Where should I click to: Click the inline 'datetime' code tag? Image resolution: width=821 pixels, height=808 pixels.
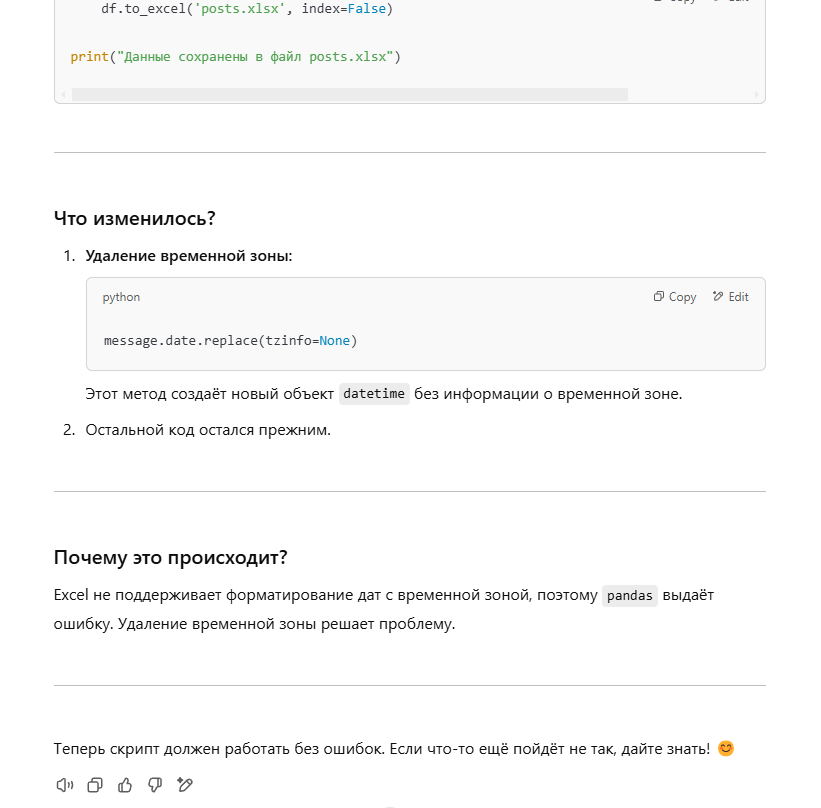pos(374,394)
